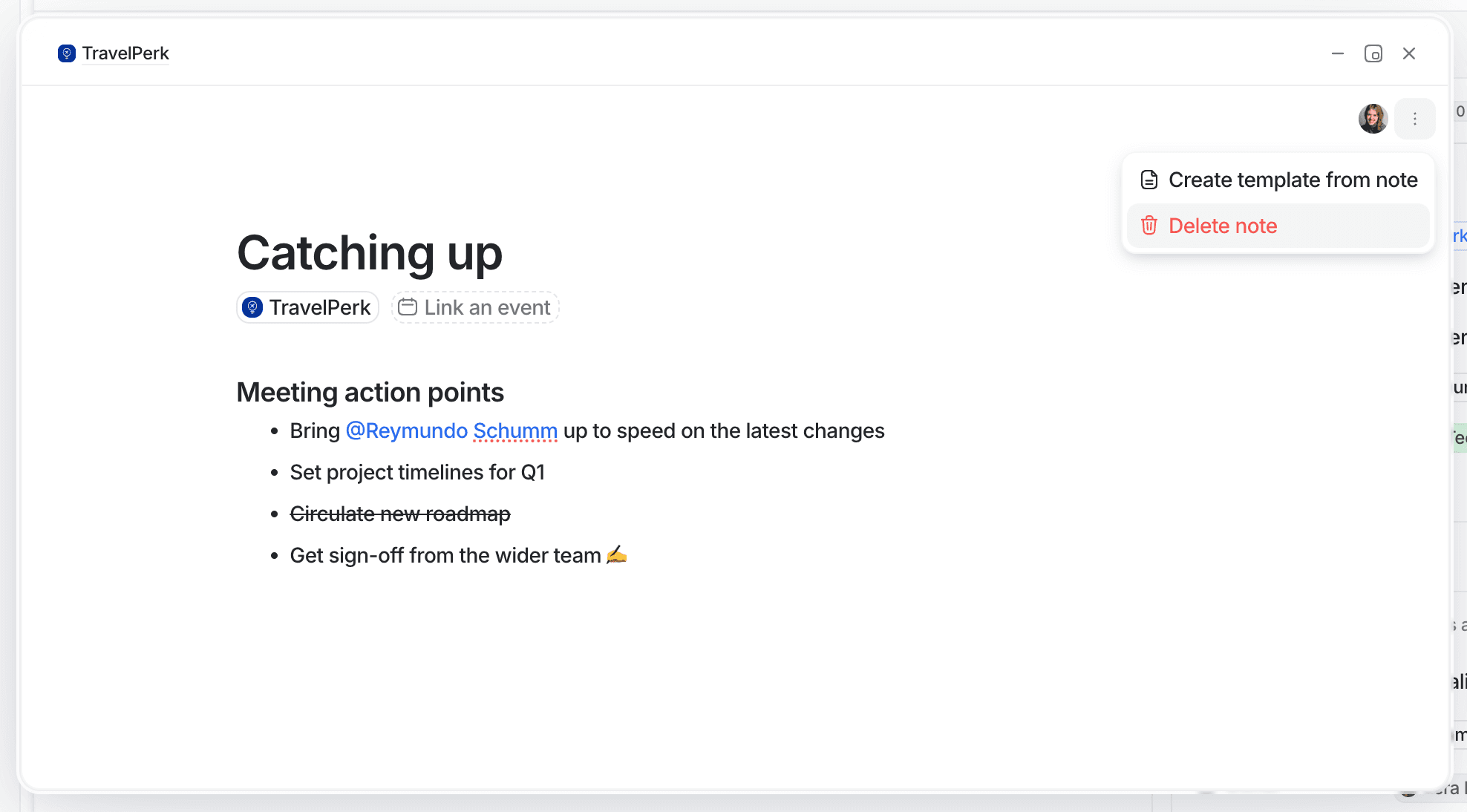Edit the Catching up note title

(370, 253)
